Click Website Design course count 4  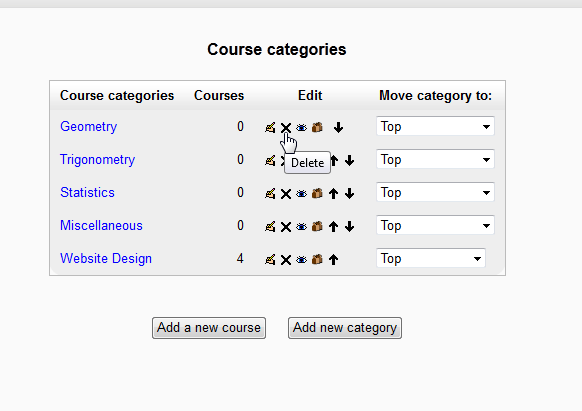[240, 258]
